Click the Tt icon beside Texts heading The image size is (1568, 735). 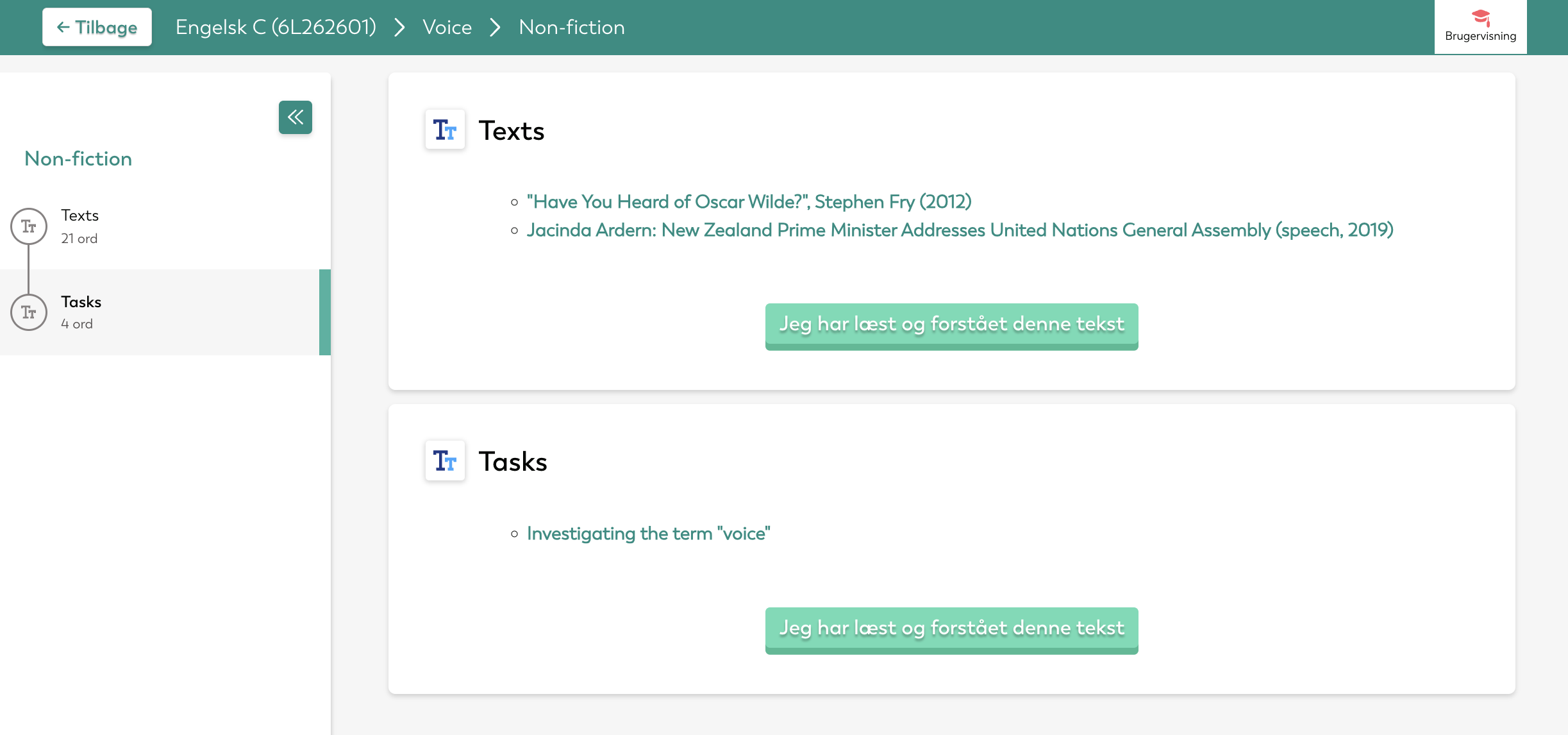tap(445, 130)
